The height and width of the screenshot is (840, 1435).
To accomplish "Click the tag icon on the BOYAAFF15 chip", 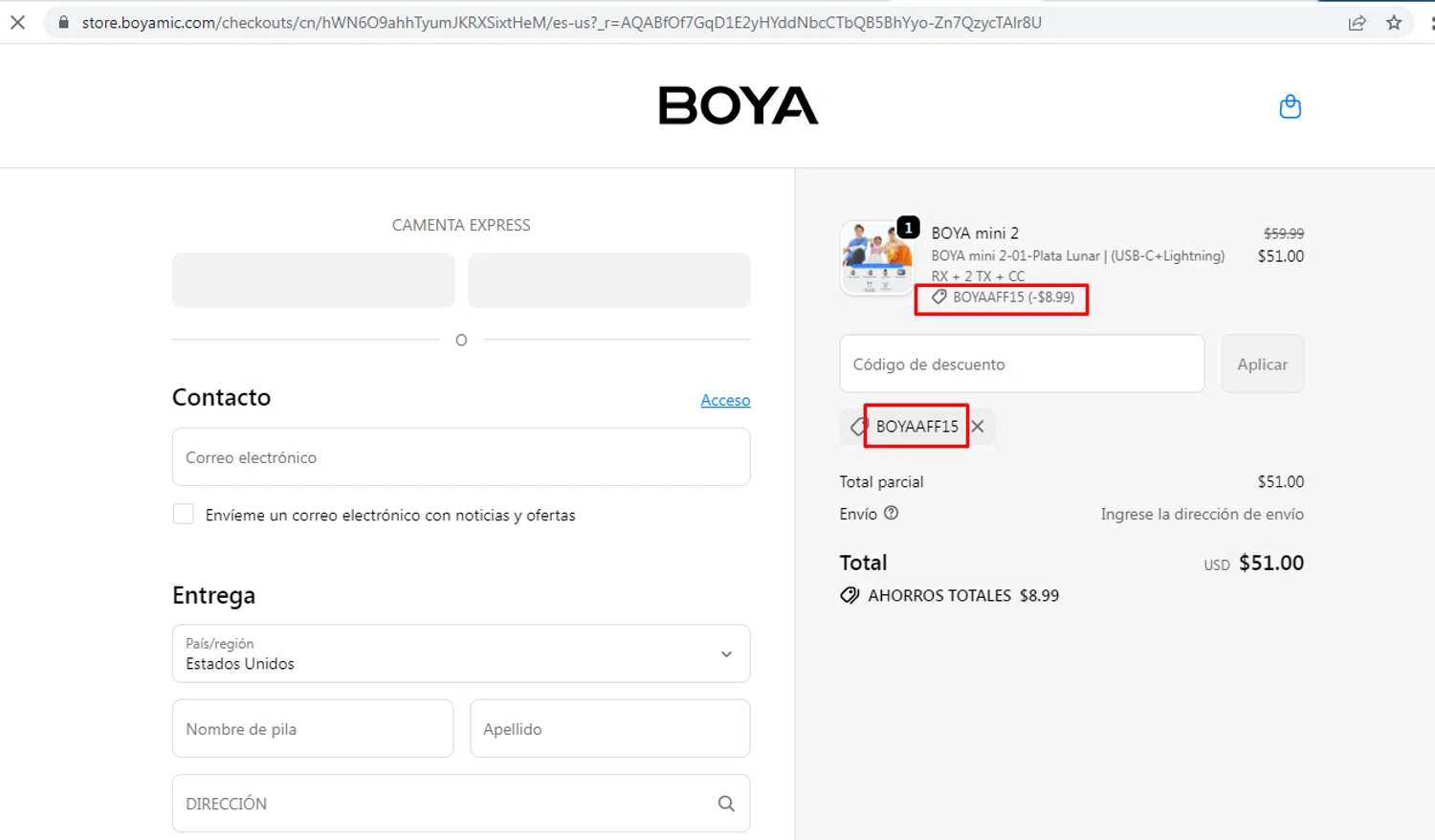I will pyautogui.click(x=858, y=427).
